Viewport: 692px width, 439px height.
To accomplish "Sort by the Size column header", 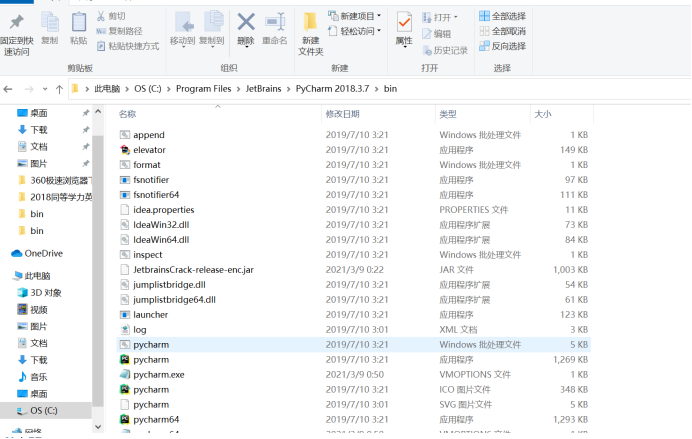I will pyautogui.click(x=543, y=114).
